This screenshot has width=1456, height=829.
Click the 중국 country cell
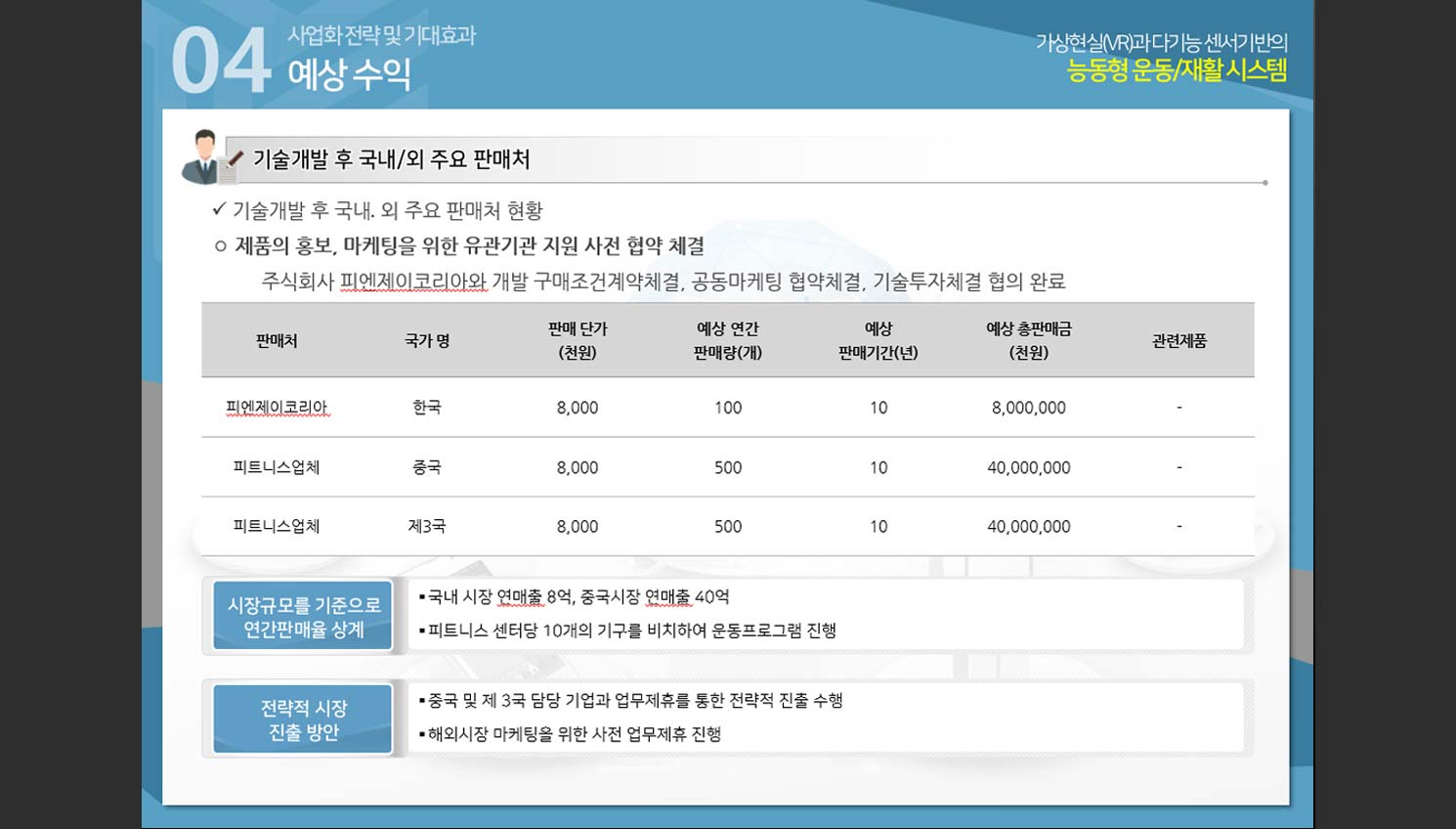(x=427, y=467)
